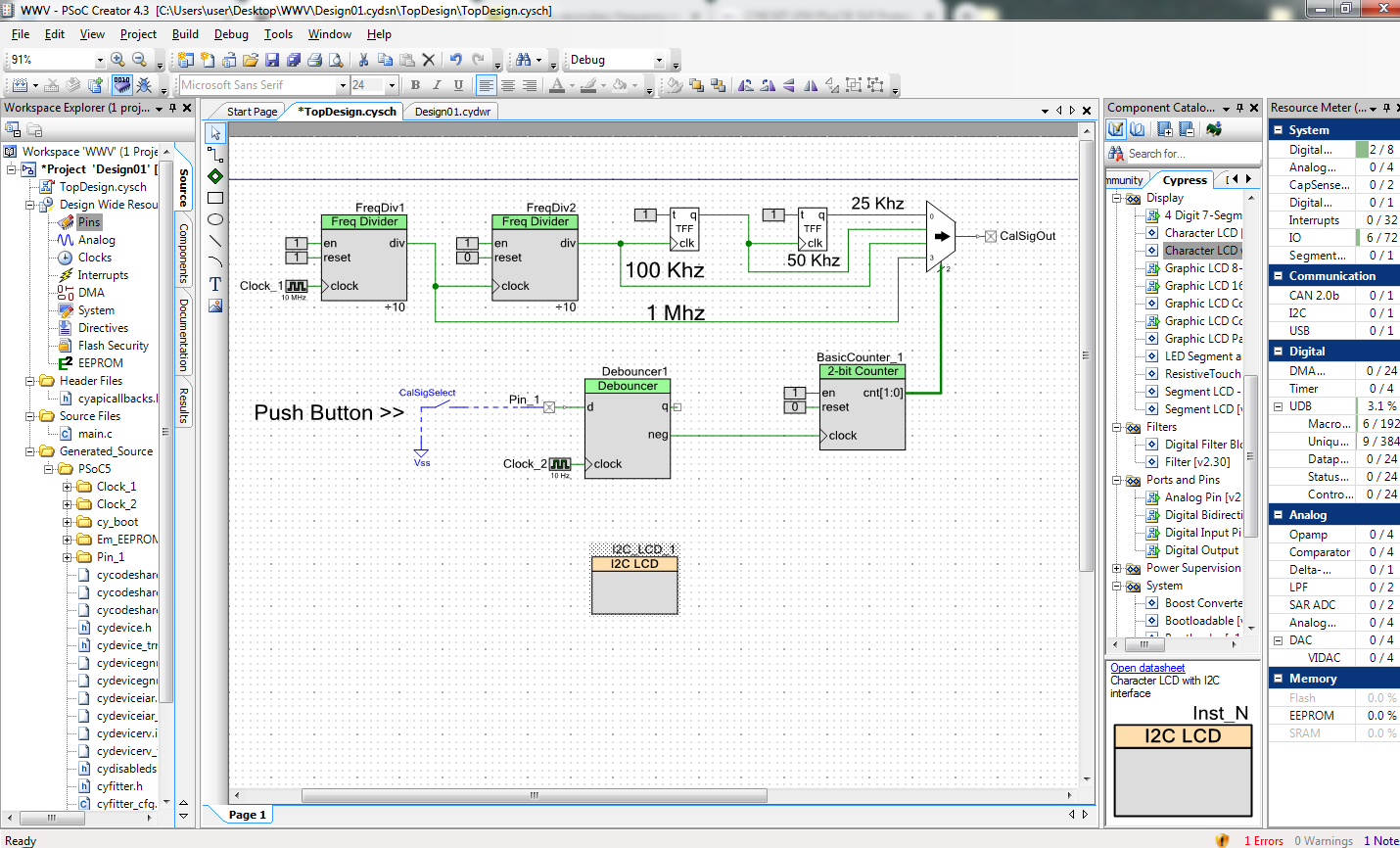Open the Source vertical tab

coord(183,187)
